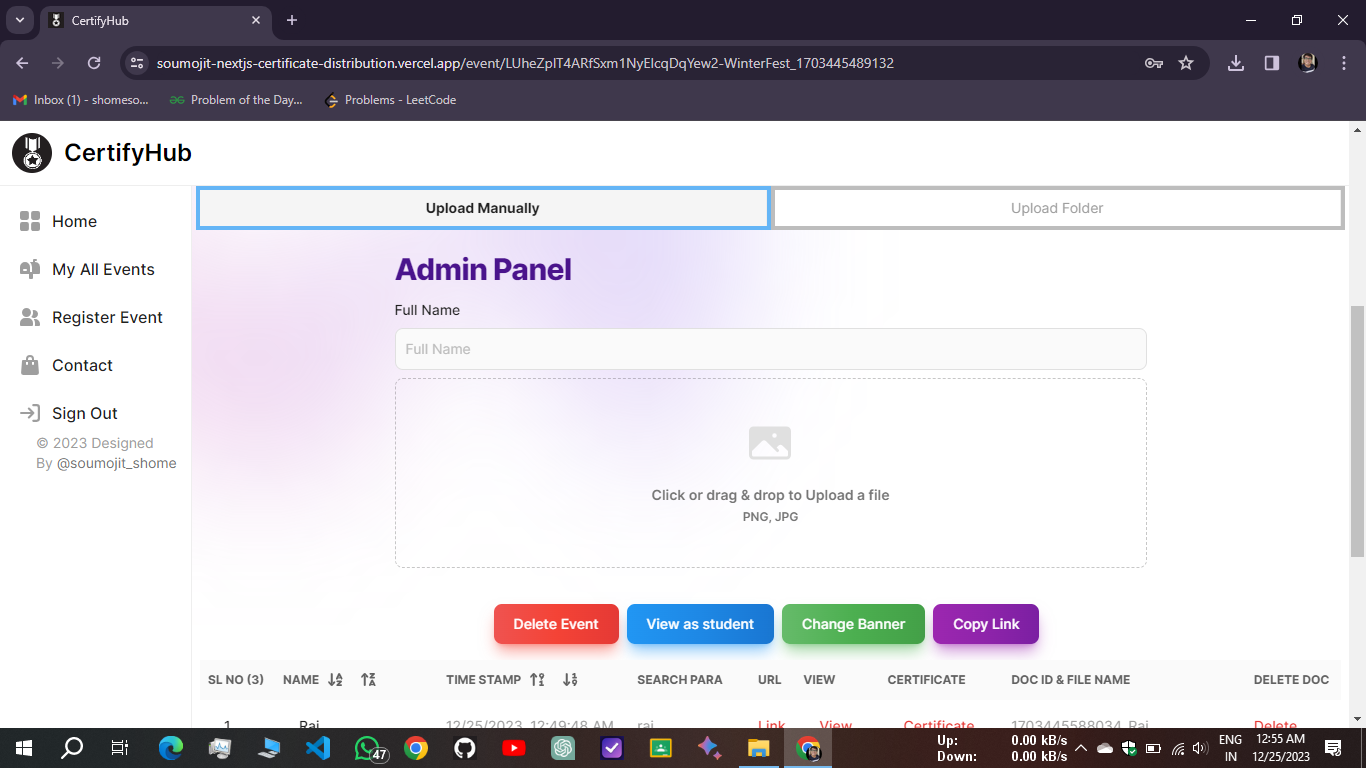Open the Problem of the Day bookmark
This screenshot has width=1366, height=768.
point(236,100)
